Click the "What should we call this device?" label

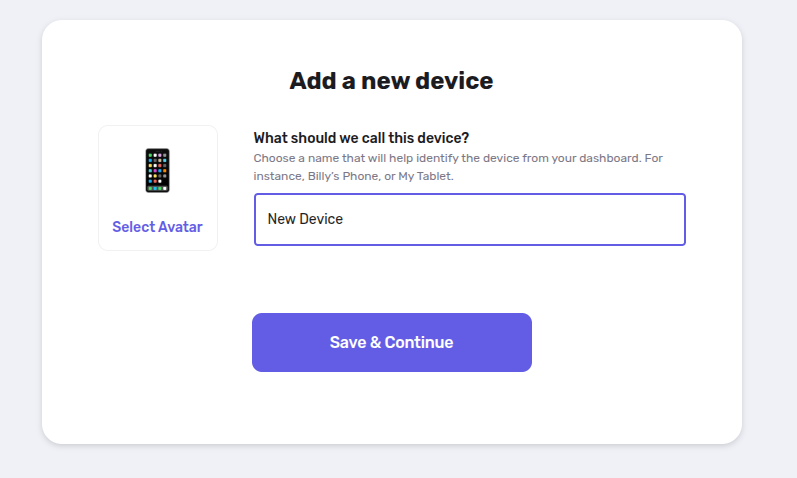click(x=361, y=138)
